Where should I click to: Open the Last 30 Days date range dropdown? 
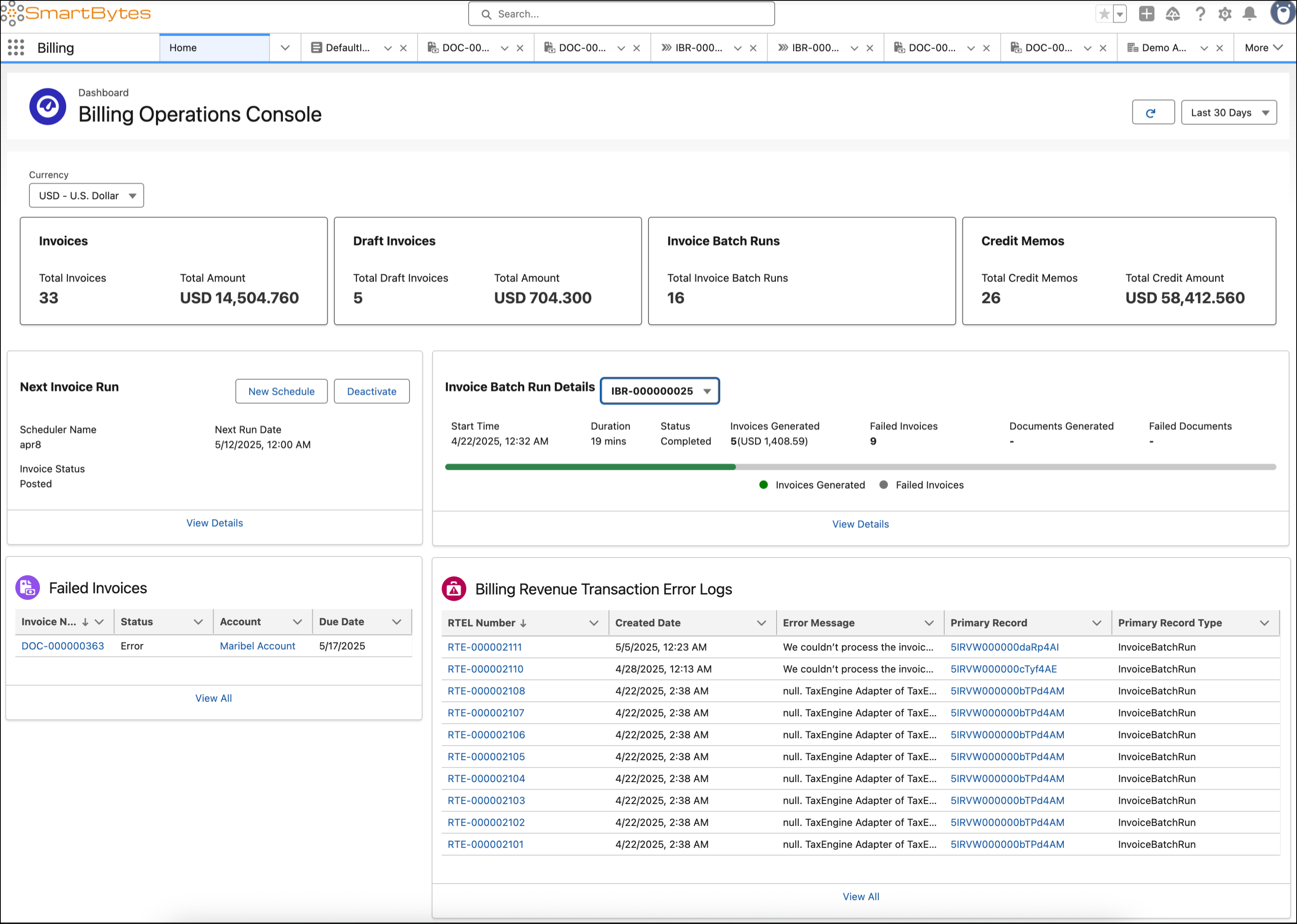tap(1229, 112)
